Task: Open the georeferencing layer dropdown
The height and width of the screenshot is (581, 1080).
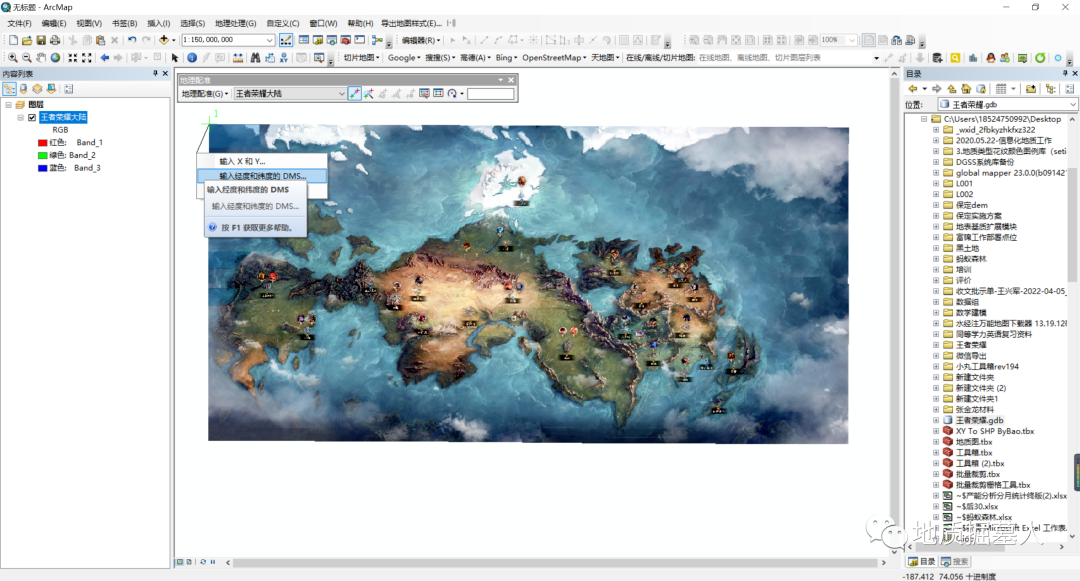Action: point(342,94)
